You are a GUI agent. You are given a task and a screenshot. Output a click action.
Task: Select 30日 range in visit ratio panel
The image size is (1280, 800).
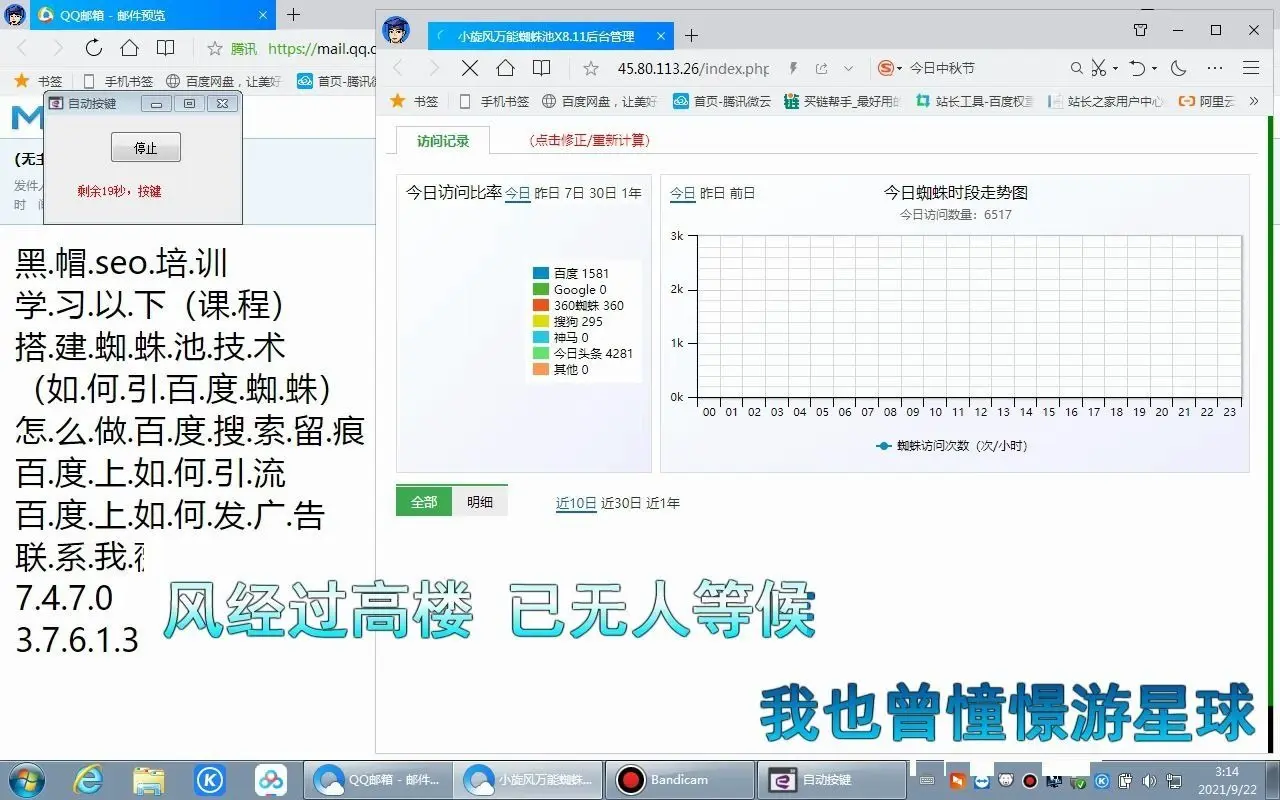tap(603, 193)
